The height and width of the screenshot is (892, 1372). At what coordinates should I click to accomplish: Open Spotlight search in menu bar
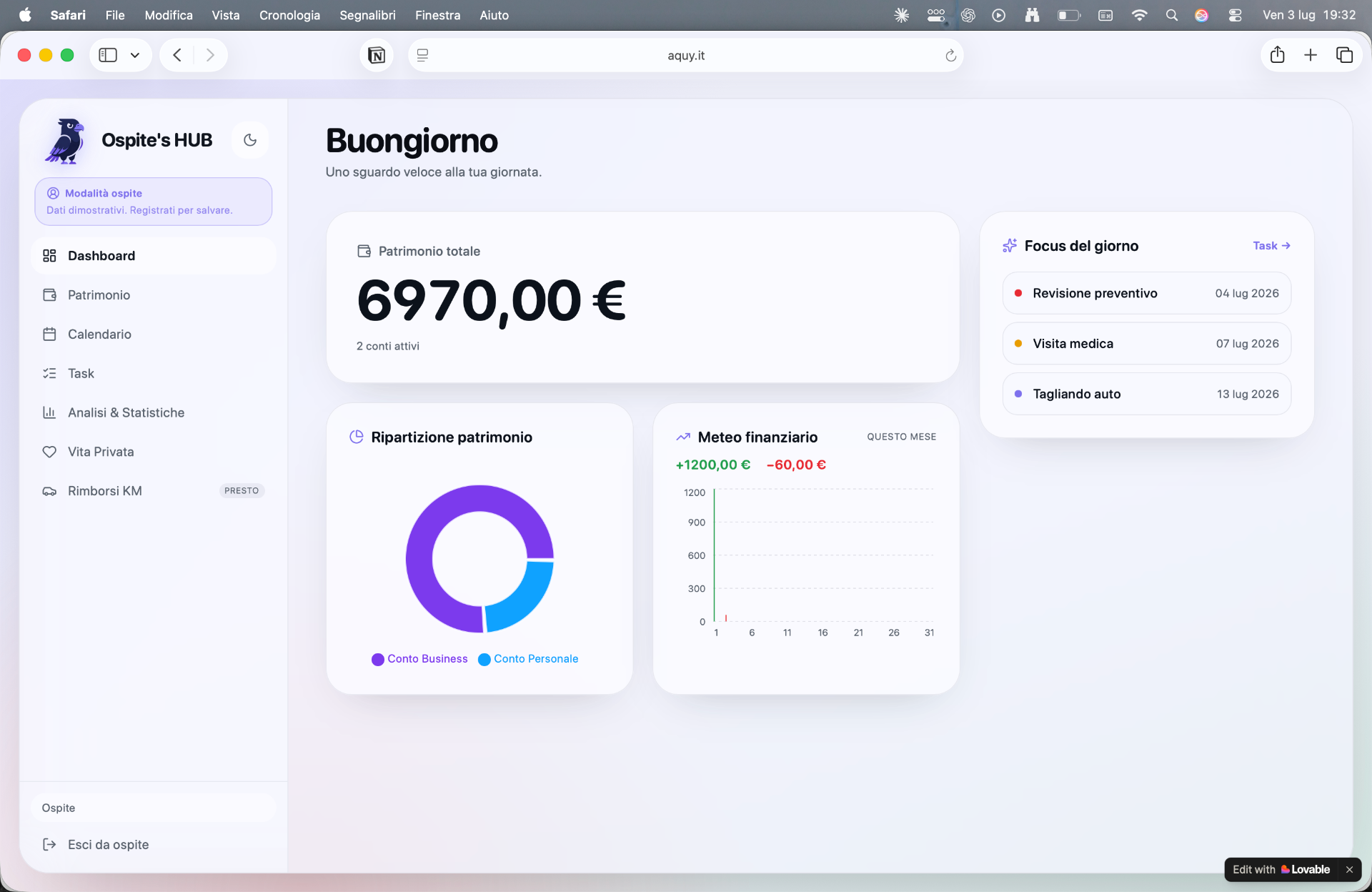click(1172, 15)
